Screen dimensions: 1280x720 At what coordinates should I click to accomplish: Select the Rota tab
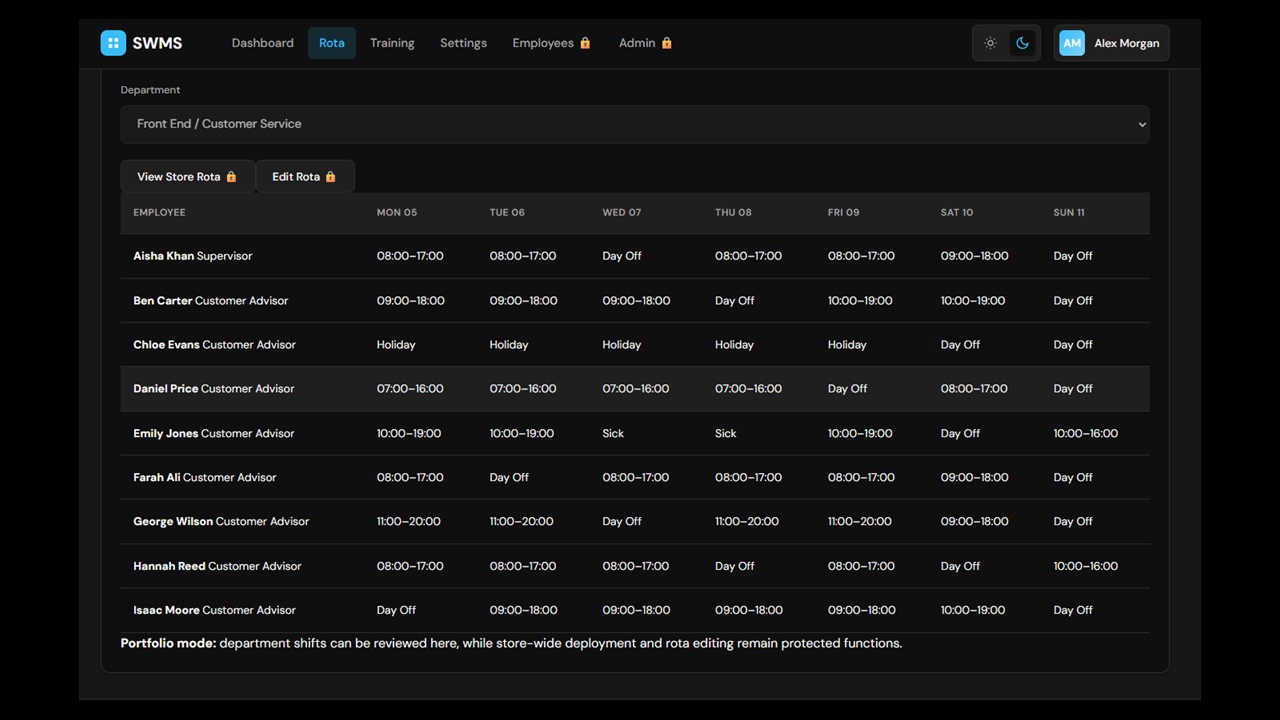point(332,43)
